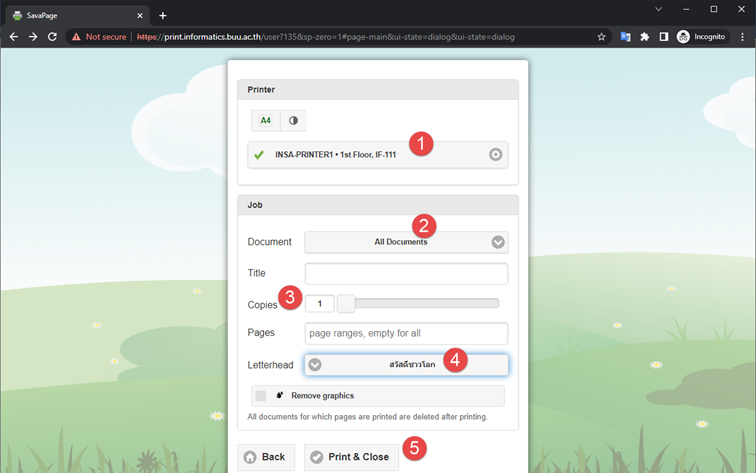Open printer settings gear icon
Screen dimensions: 756x473
[495, 155]
